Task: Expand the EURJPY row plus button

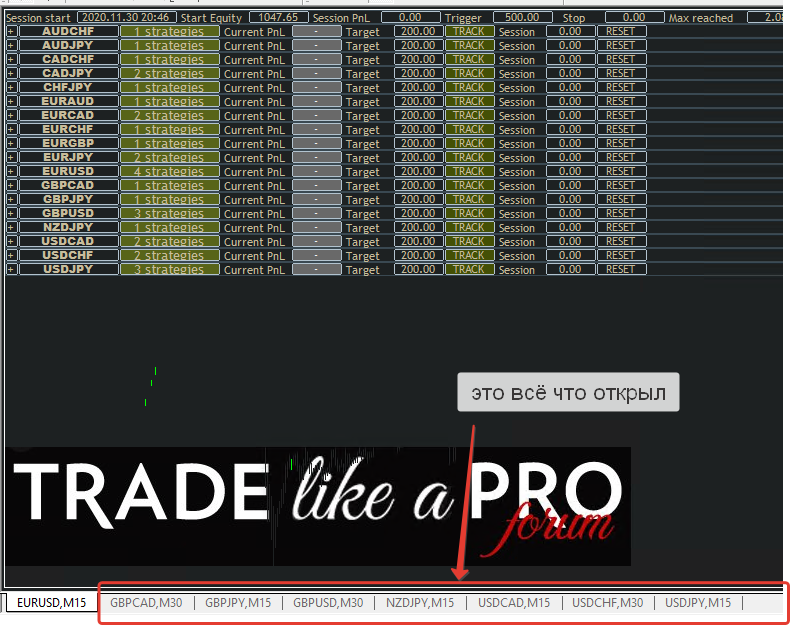Action: pos(11,158)
